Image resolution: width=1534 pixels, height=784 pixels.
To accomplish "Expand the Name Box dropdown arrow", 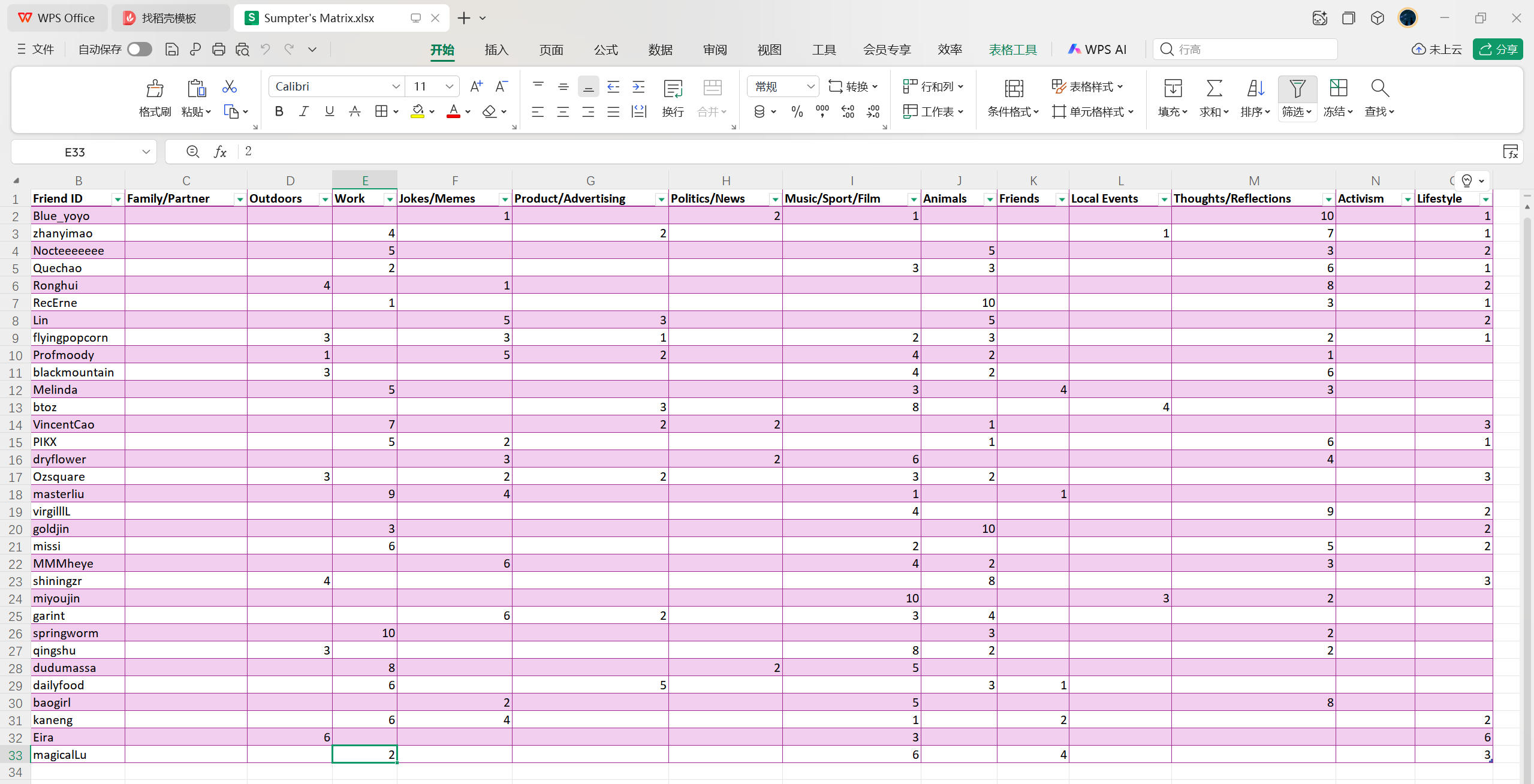I will pos(146,152).
